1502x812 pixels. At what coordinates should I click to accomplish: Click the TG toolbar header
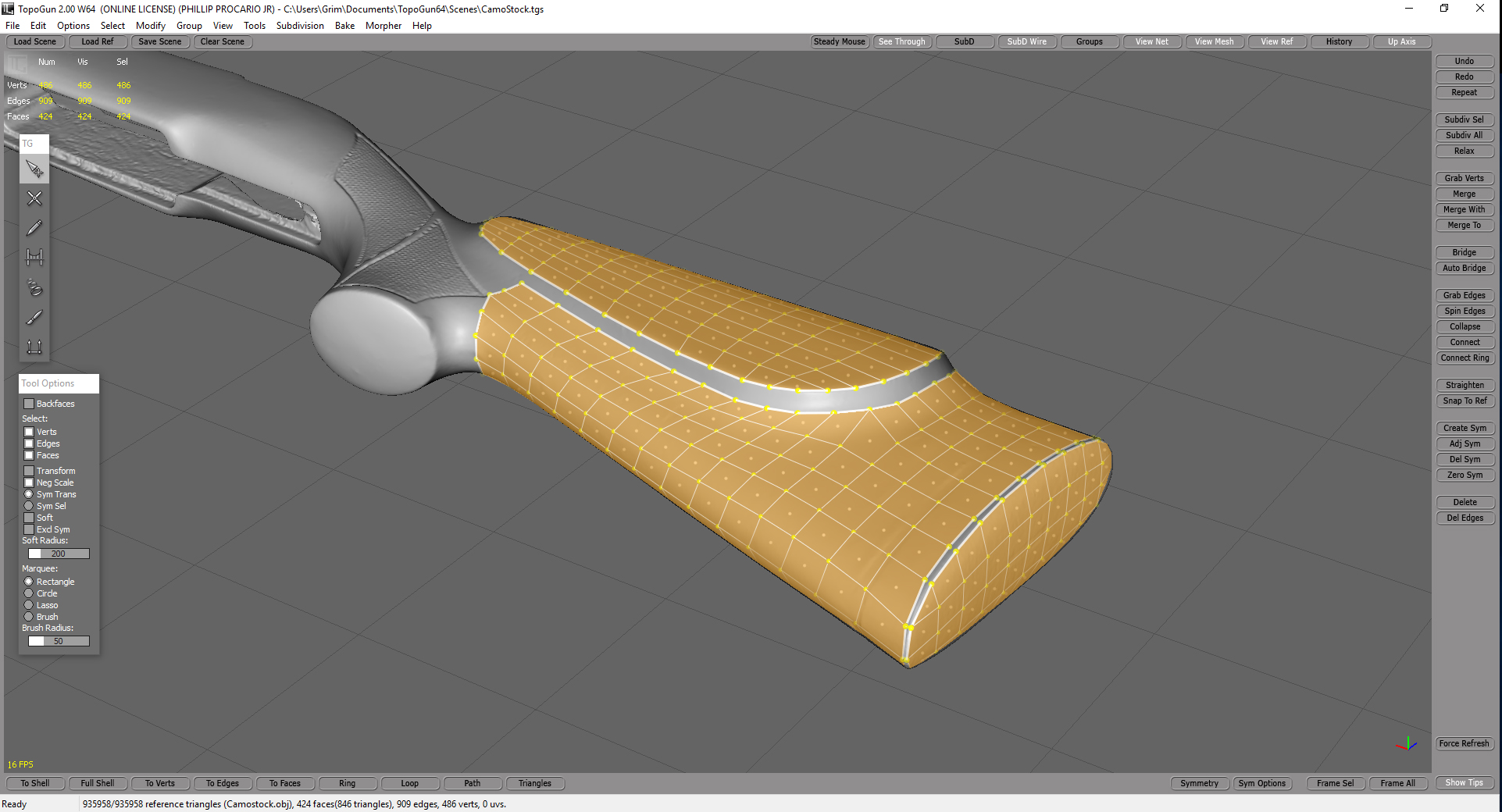click(x=34, y=144)
